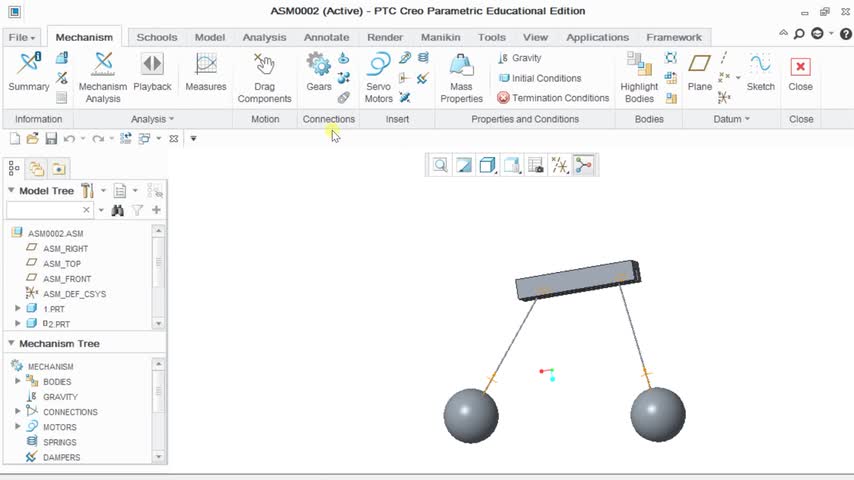Expand the 1.PRT node

click(17, 308)
